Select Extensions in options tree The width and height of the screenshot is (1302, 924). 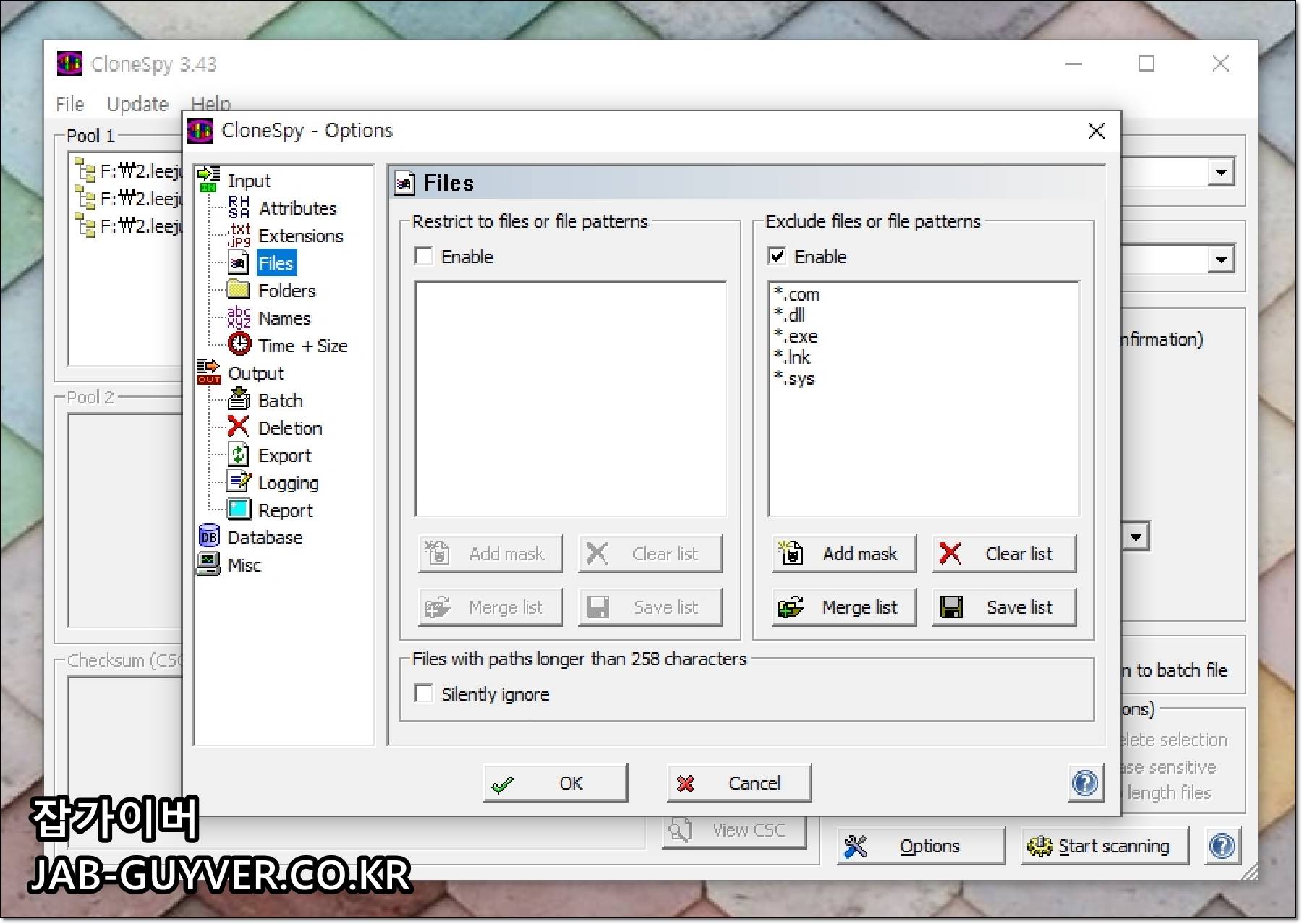click(x=301, y=236)
